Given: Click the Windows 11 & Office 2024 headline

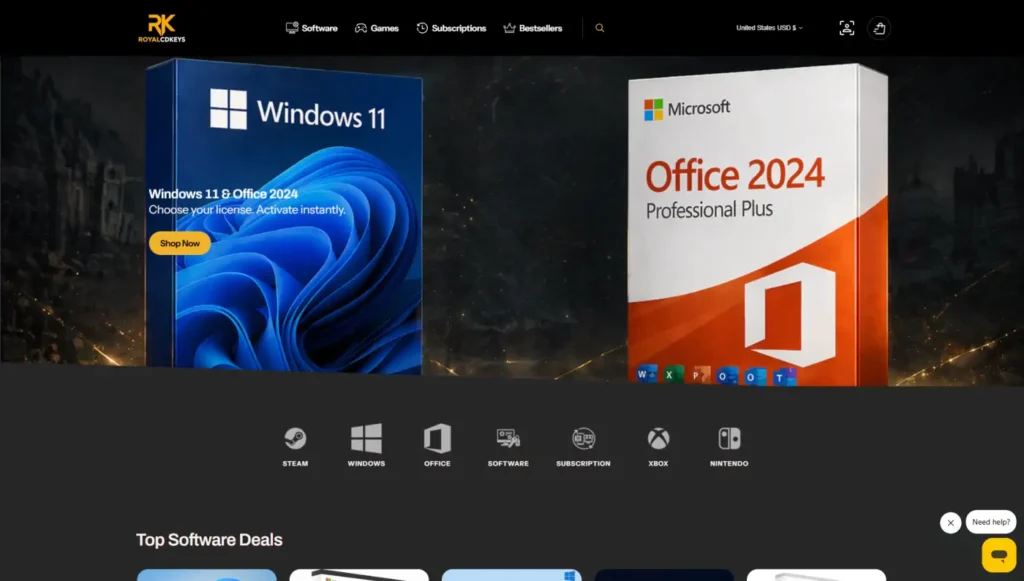Looking at the screenshot, I should coord(223,194).
